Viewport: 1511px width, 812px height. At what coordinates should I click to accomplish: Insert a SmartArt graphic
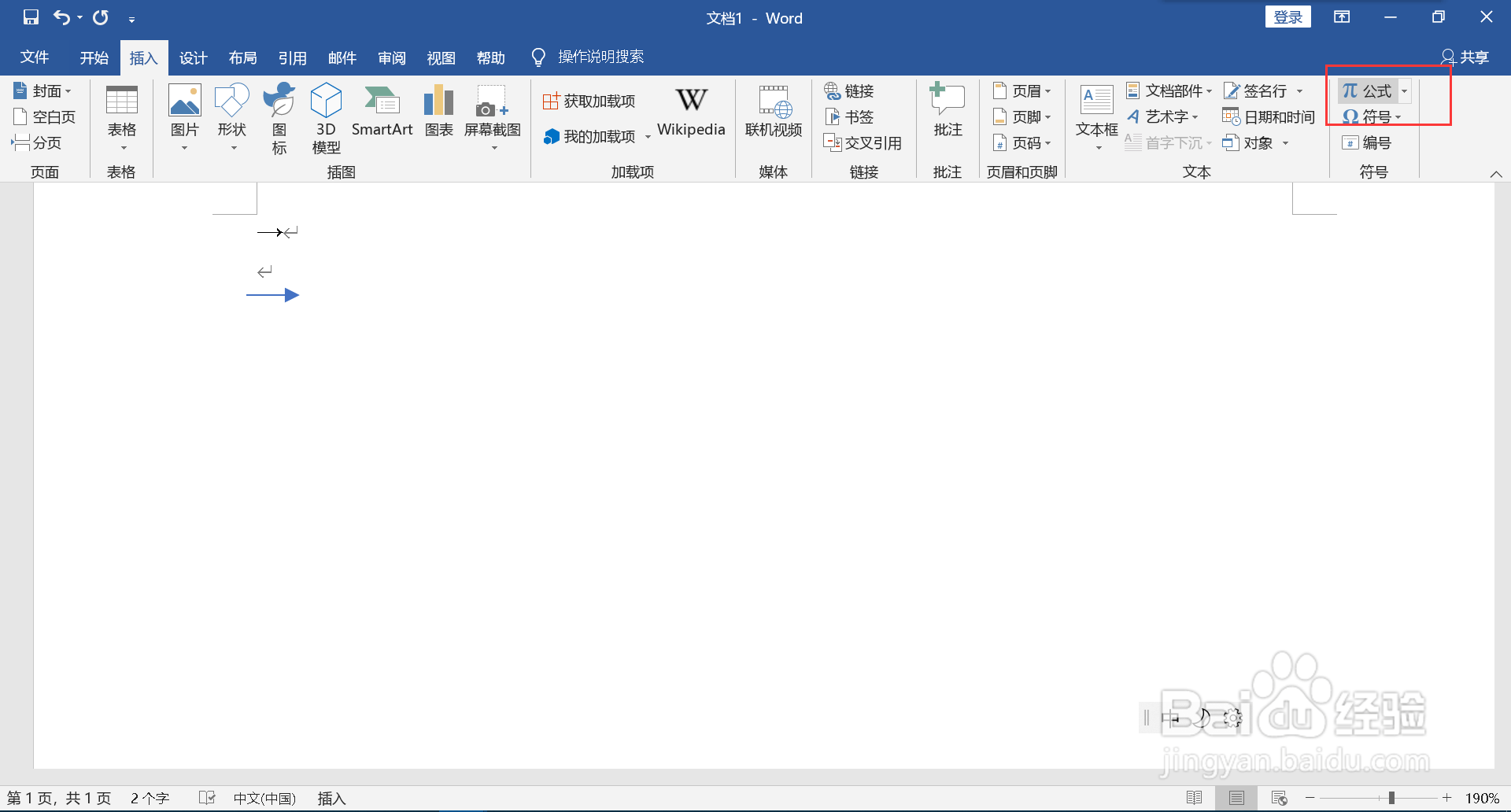(382, 116)
